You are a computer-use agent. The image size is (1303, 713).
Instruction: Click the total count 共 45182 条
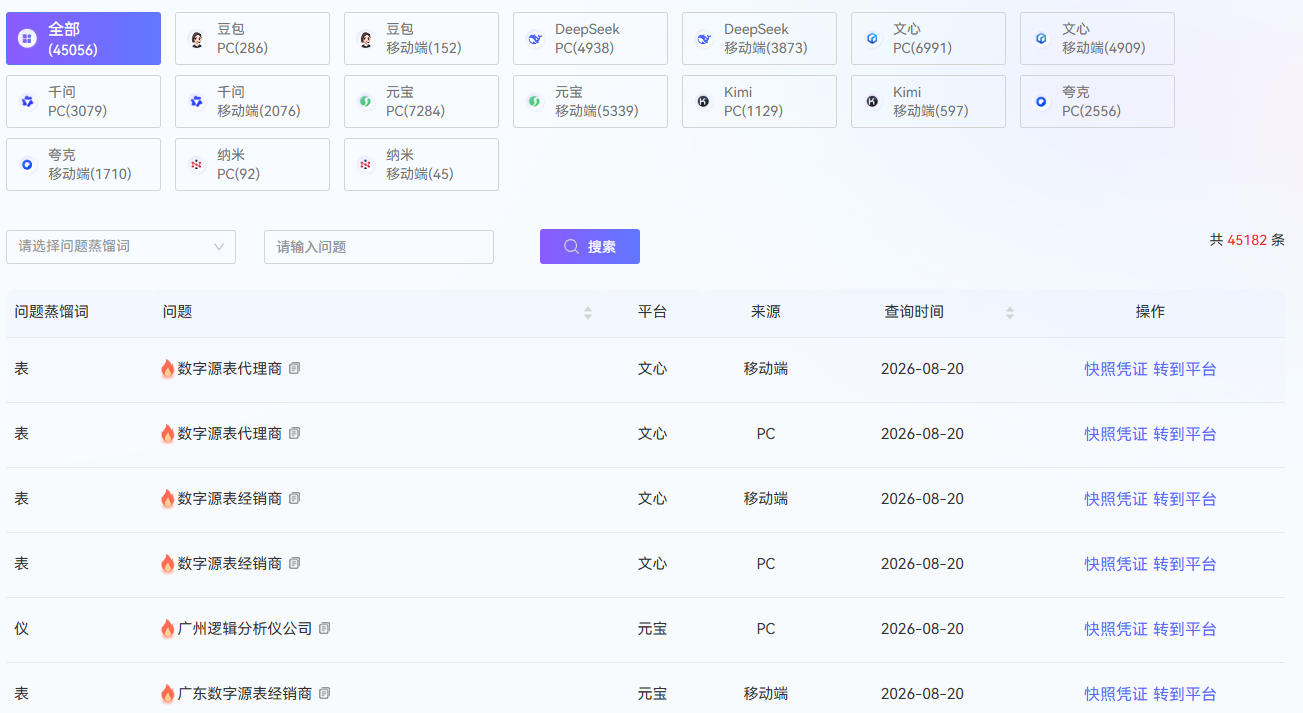click(x=1247, y=240)
